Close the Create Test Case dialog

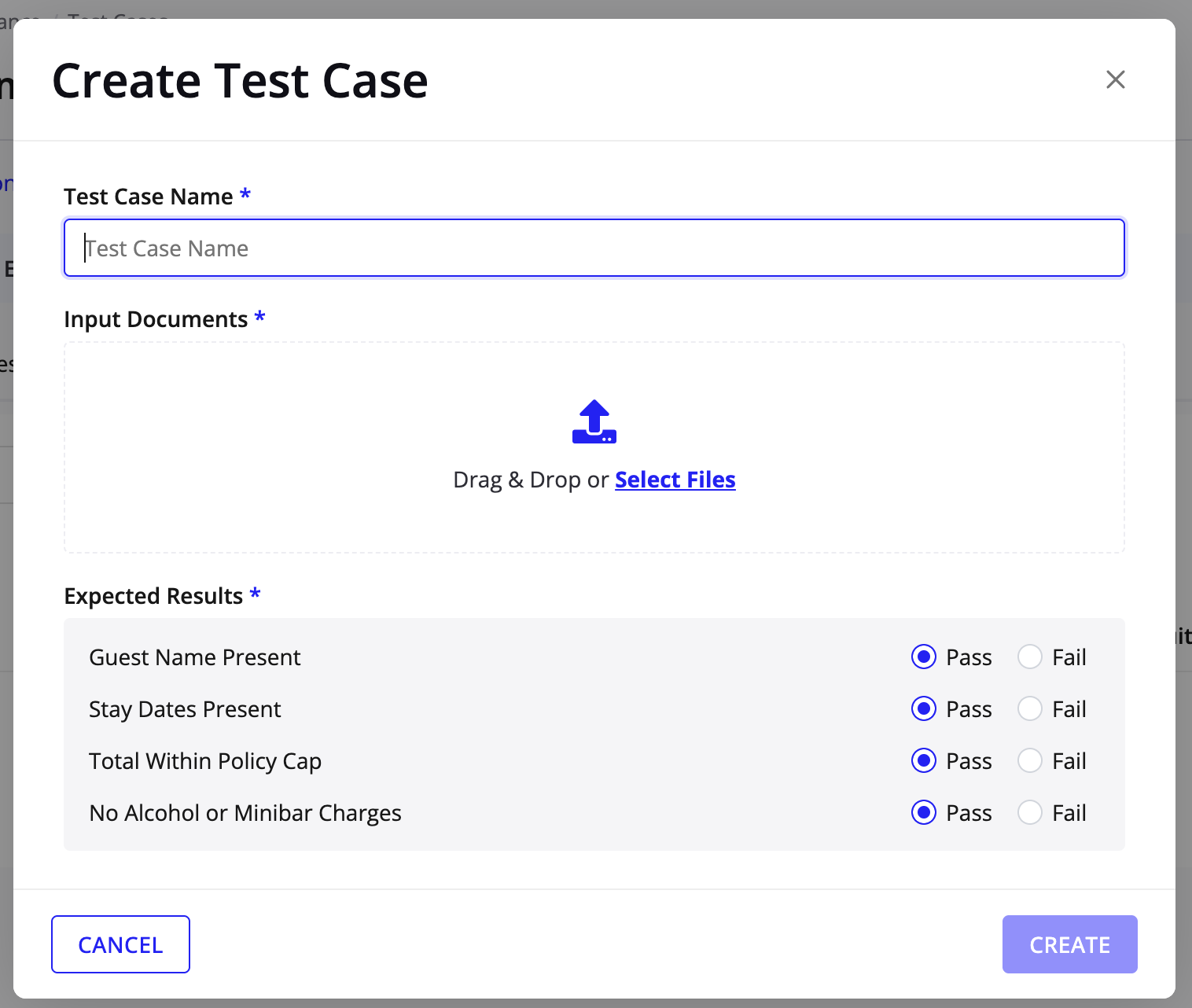[x=1115, y=79]
